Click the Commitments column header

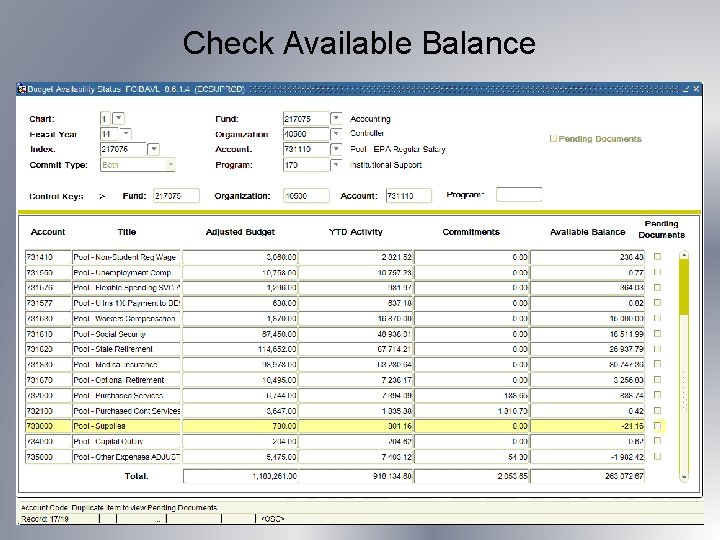click(x=471, y=232)
